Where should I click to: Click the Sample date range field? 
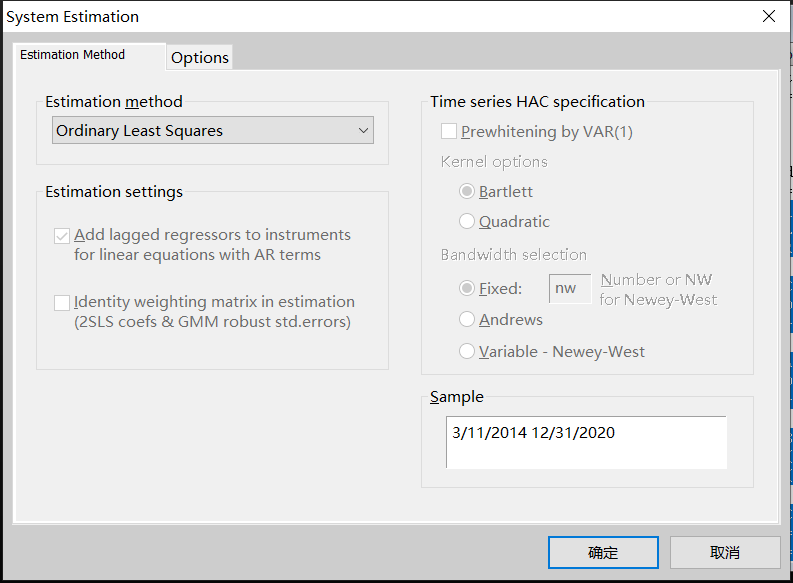[586, 442]
